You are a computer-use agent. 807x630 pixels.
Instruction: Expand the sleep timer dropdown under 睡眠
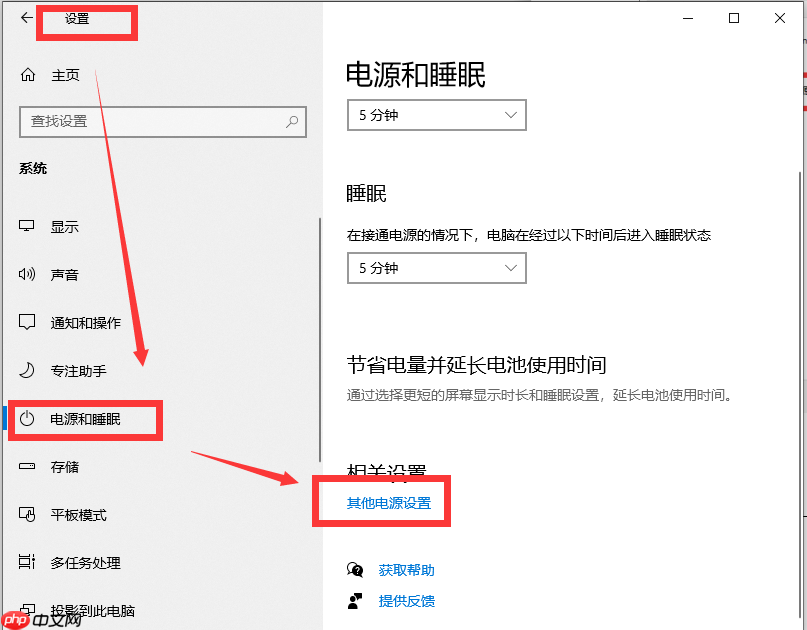tap(436, 268)
